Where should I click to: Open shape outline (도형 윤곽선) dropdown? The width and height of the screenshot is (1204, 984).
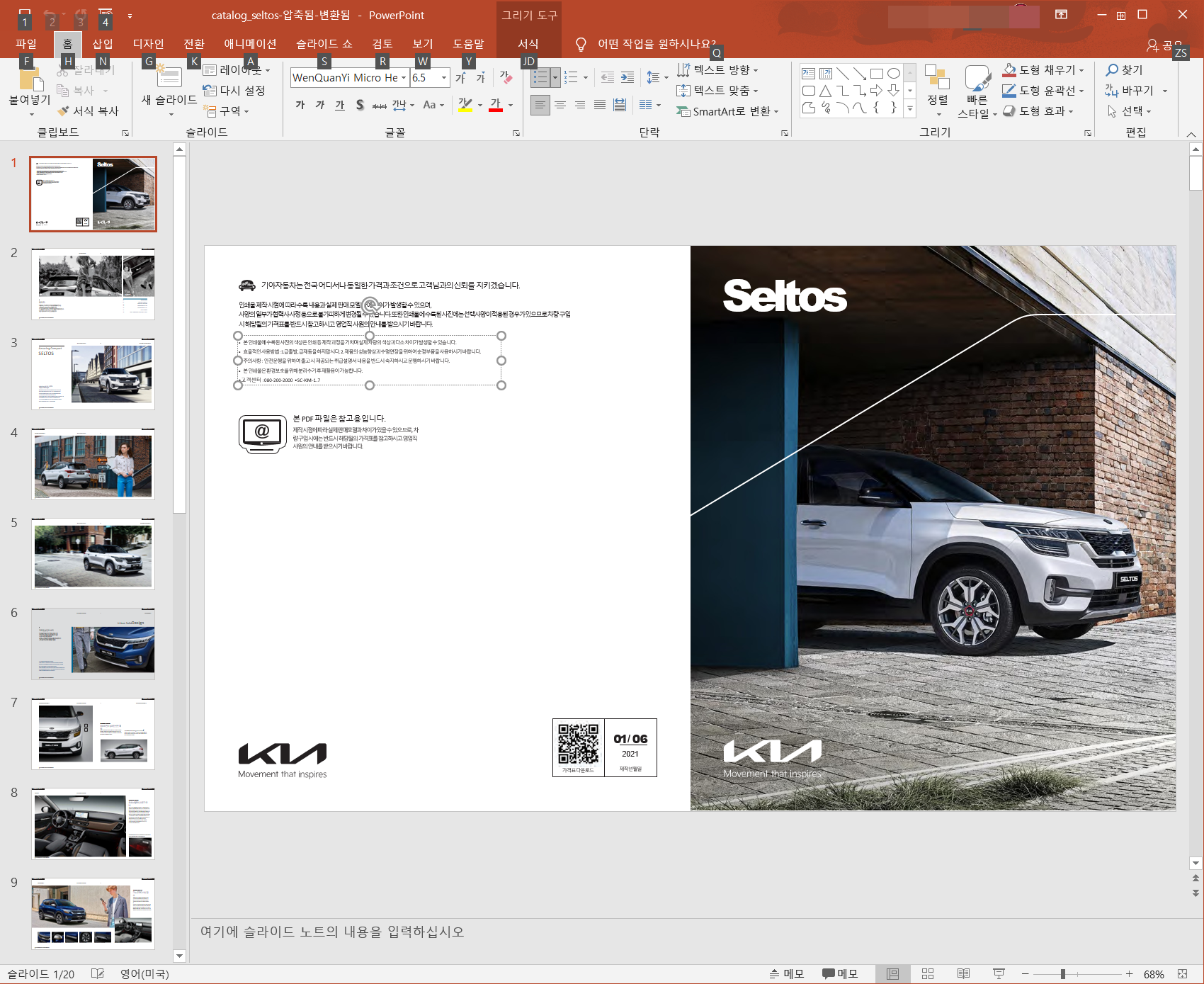tap(1044, 90)
